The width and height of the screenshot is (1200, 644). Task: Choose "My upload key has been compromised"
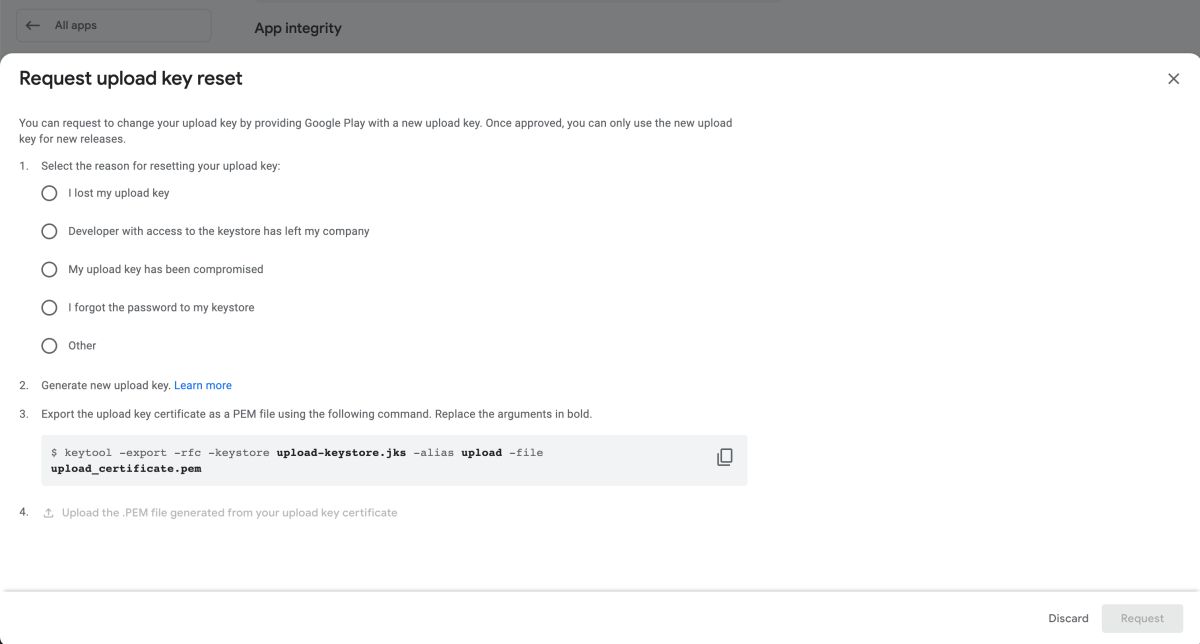pyautogui.click(x=49, y=269)
